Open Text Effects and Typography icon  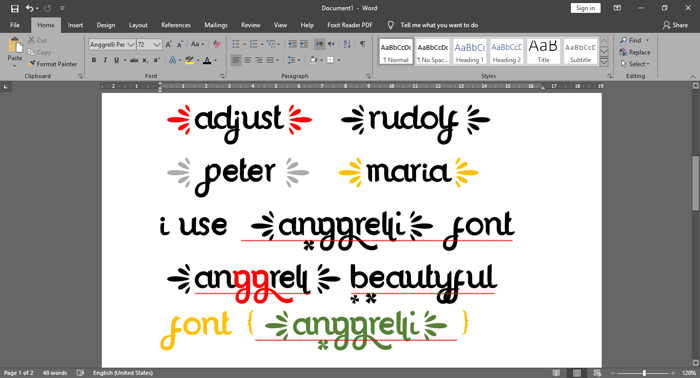tap(172, 60)
